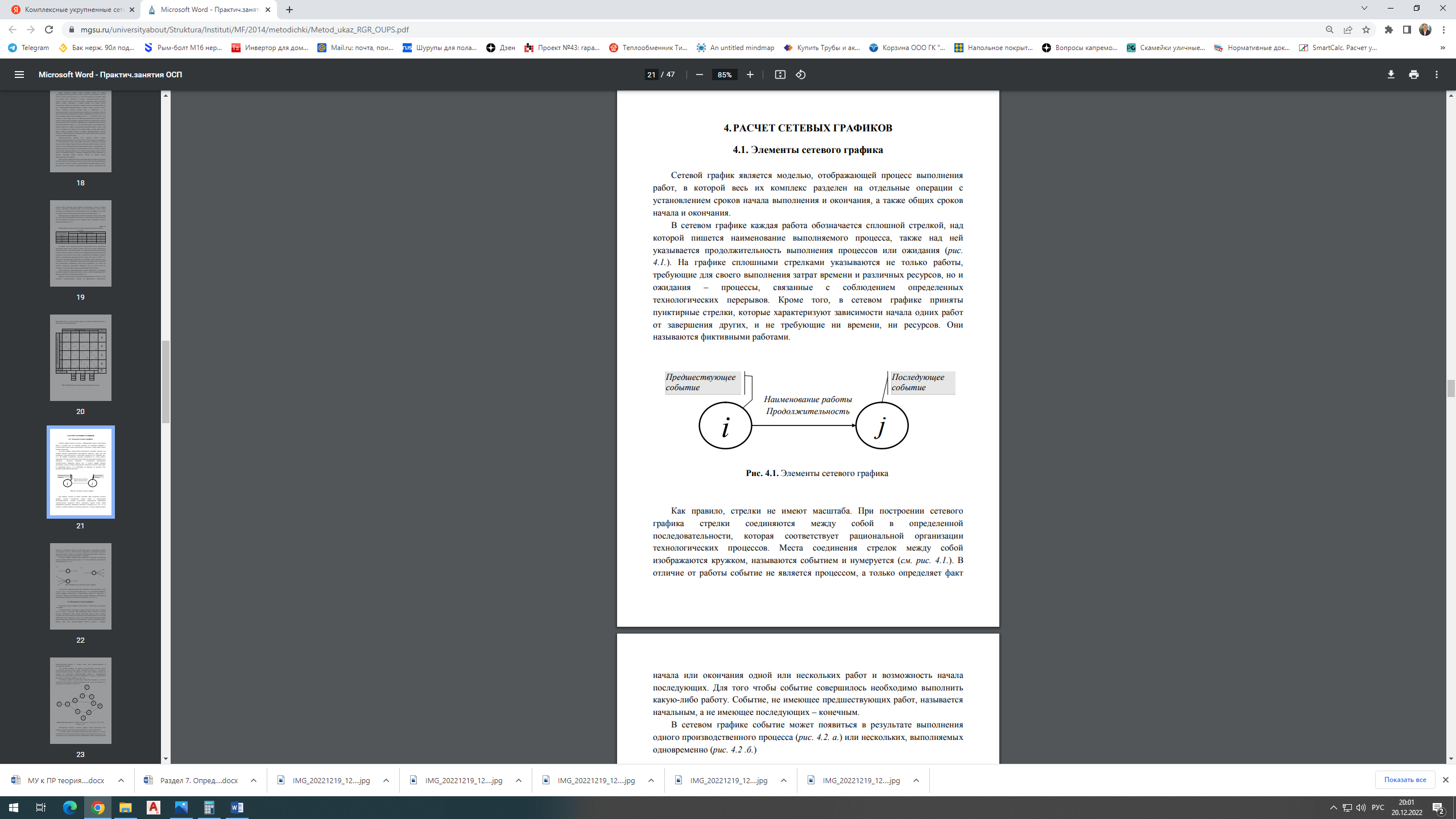The image size is (1456, 819).
Task: Click the address bar URL
Action: click(245, 30)
